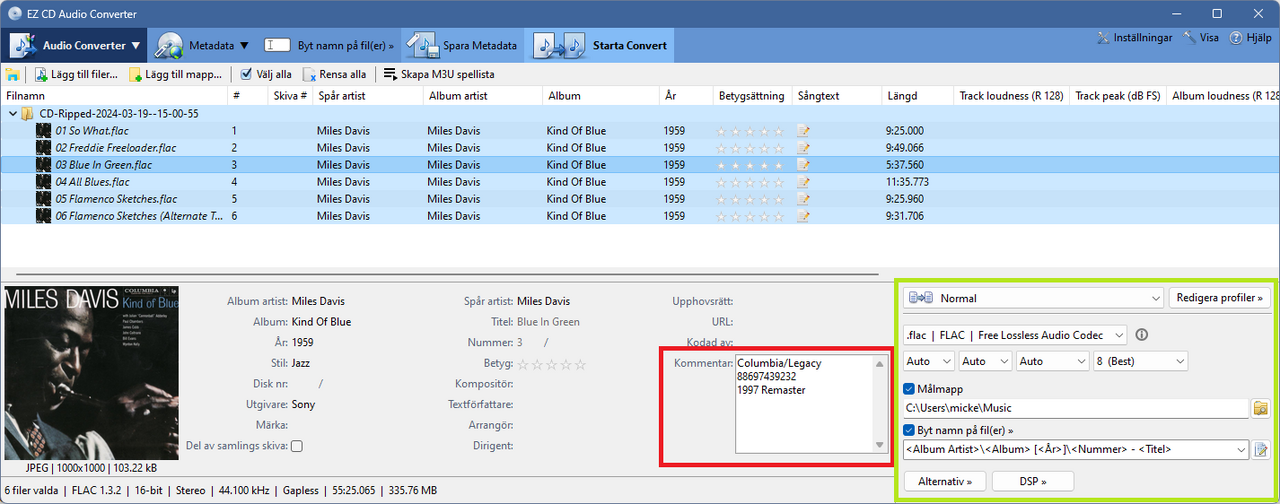Sort by the Filnamn column header
Image resolution: width=1280 pixels, height=504 pixels.
point(113,96)
